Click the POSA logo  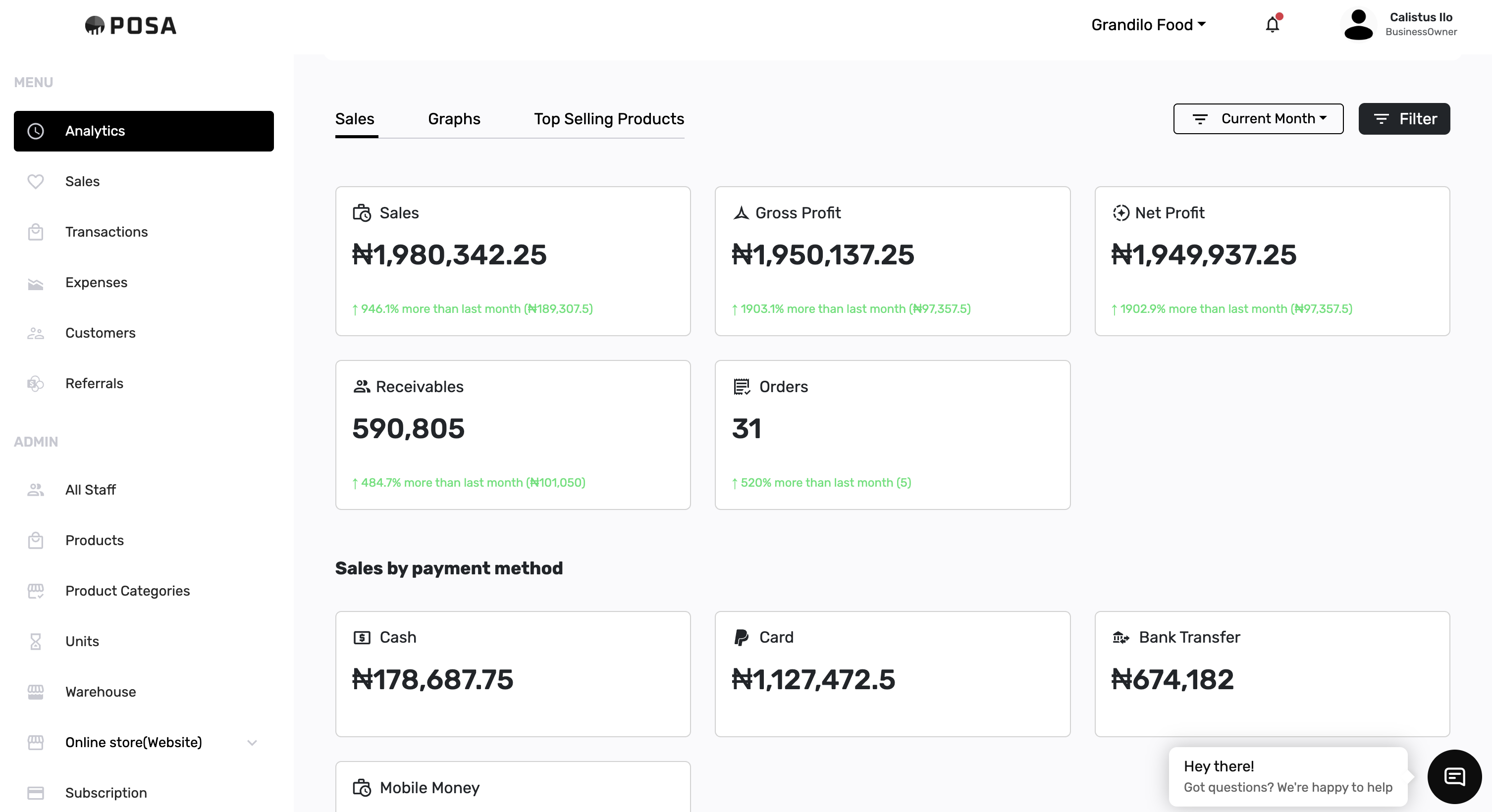coord(130,25)
